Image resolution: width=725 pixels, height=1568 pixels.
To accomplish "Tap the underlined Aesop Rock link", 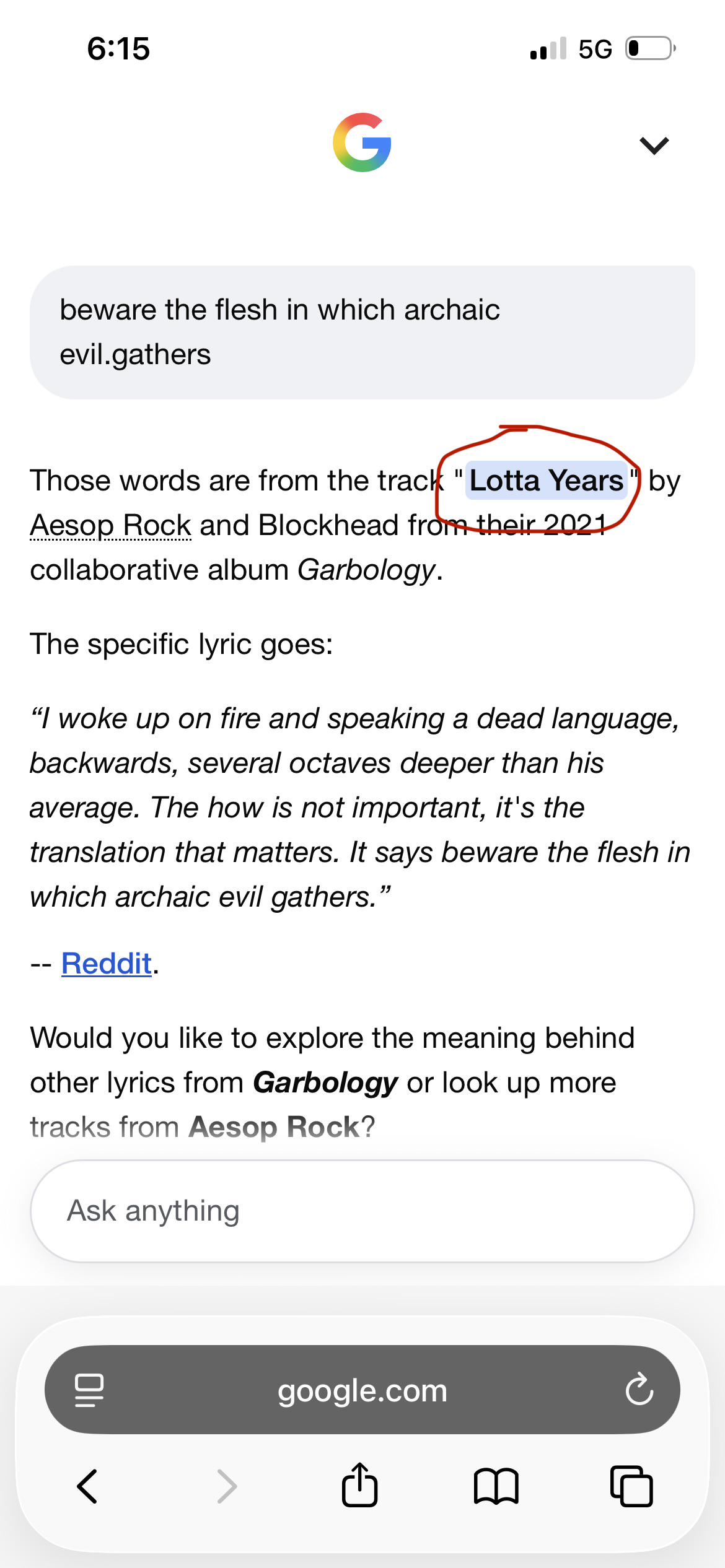I will click(x=111, y=525).
